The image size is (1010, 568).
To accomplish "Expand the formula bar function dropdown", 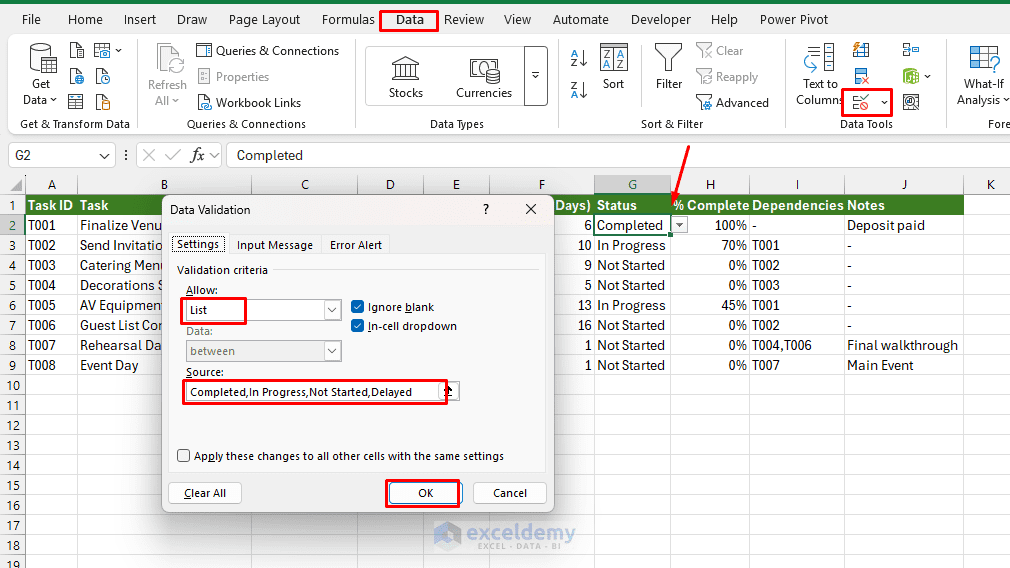I will pos(214,155).
